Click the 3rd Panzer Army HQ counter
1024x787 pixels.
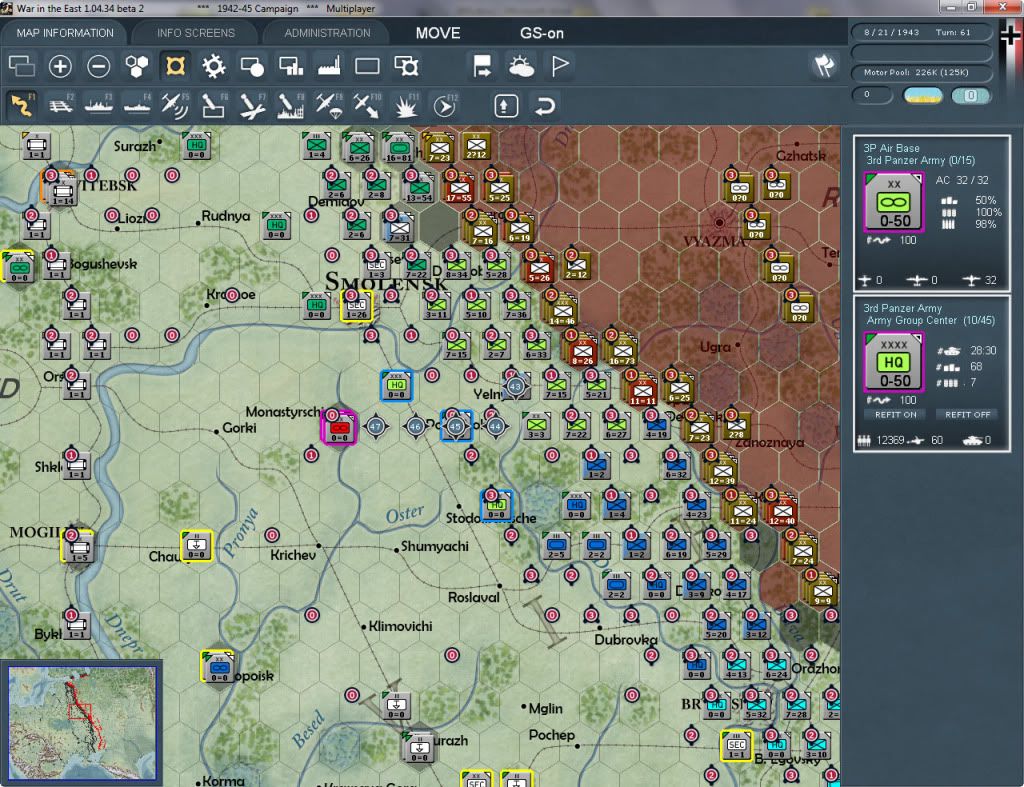pos(893,361)
